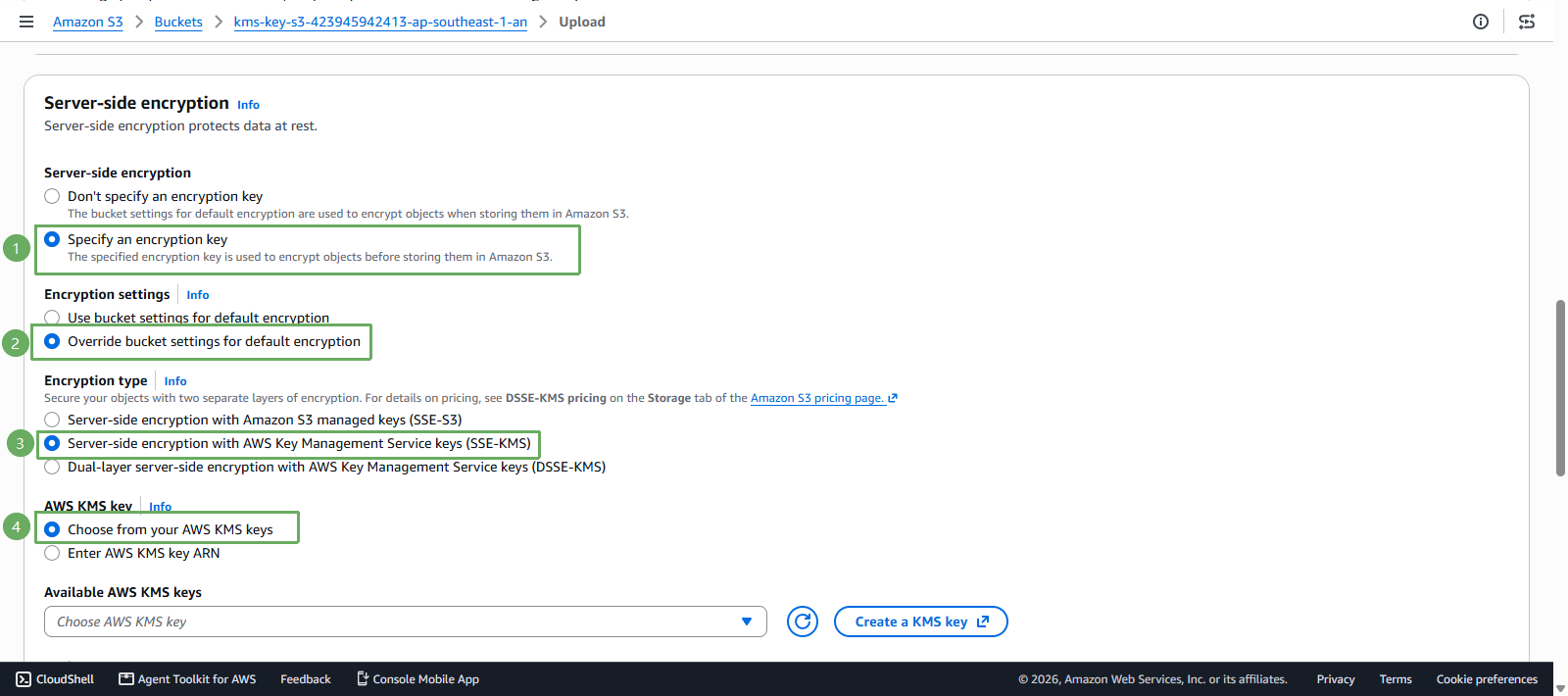1568x696 pixels.
Task: Go to Buckets breadcrumb
Action: 178,22
